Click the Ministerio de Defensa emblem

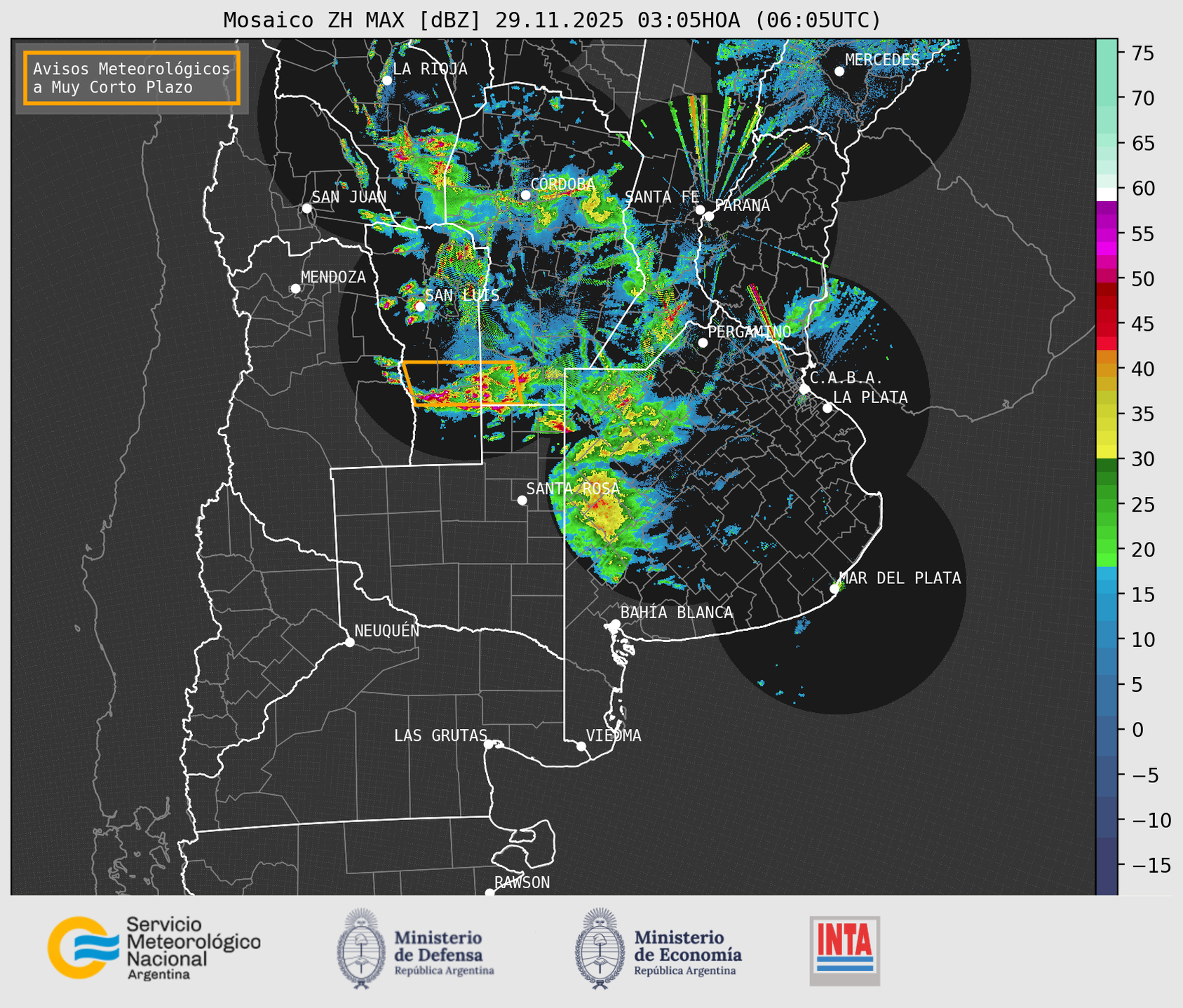point(361,948)
